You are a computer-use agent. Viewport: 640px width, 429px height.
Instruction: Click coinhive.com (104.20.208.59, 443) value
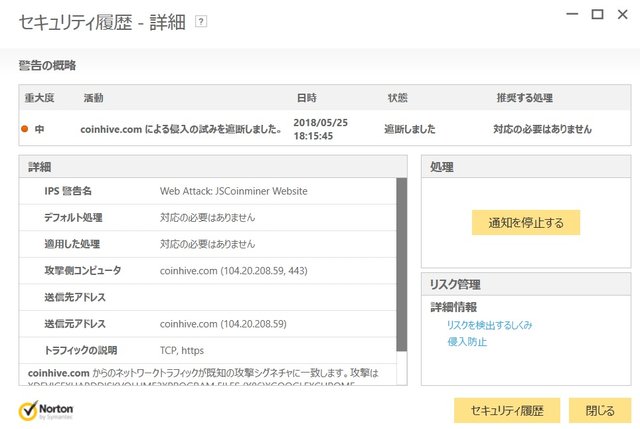click(x=233, y=271)
